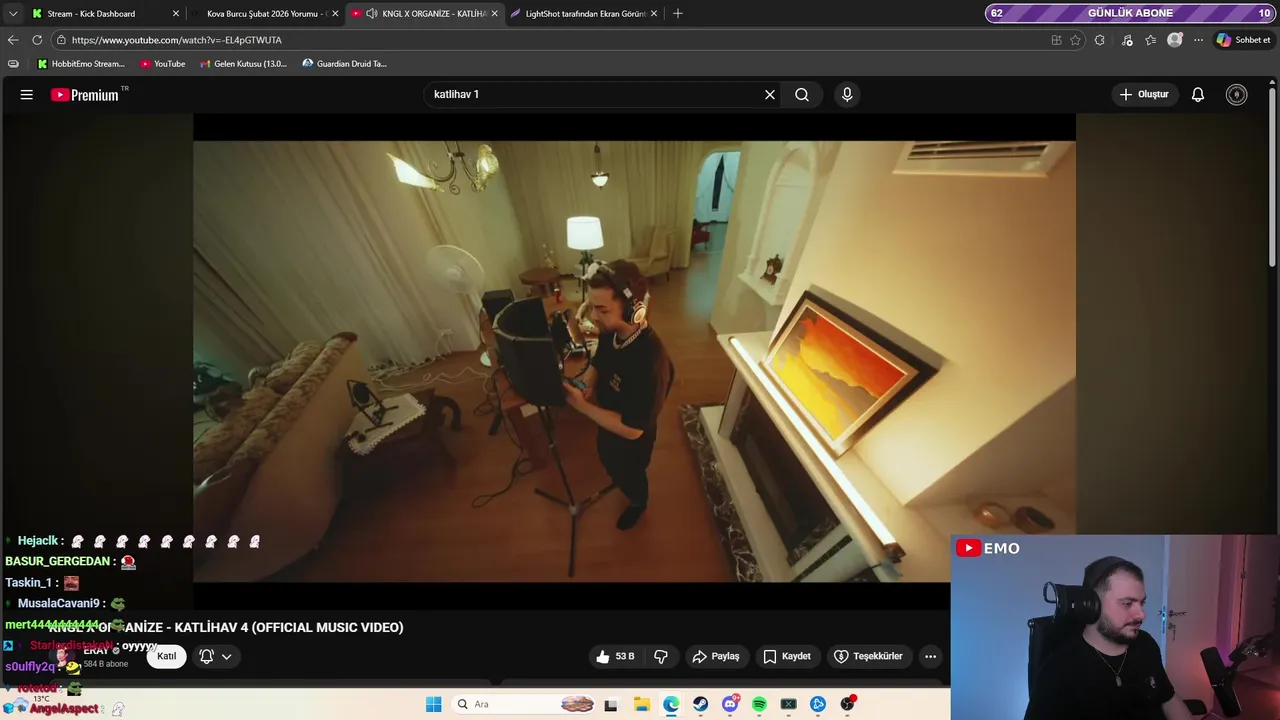Go back in browser history
1280x720 pixels.
pyautogui.click(x=13, y=40)
